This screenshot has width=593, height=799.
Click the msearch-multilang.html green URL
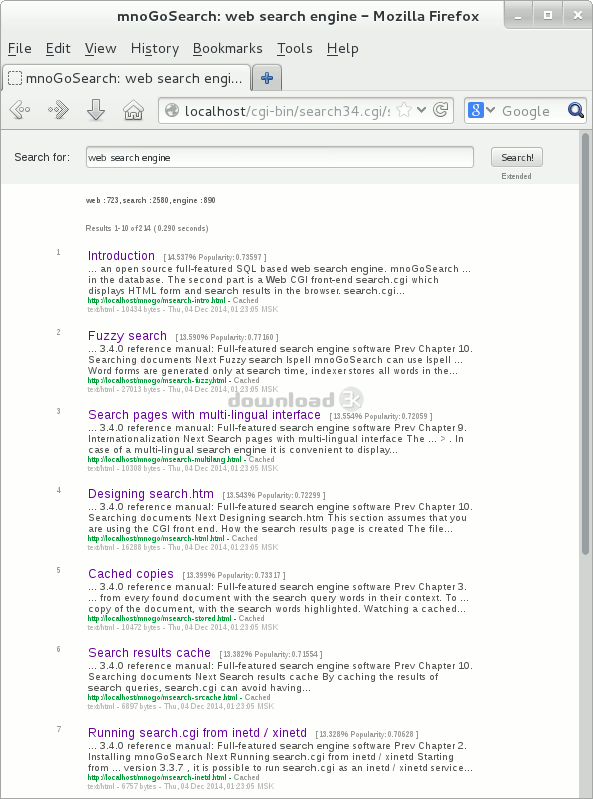pos(165,459)
